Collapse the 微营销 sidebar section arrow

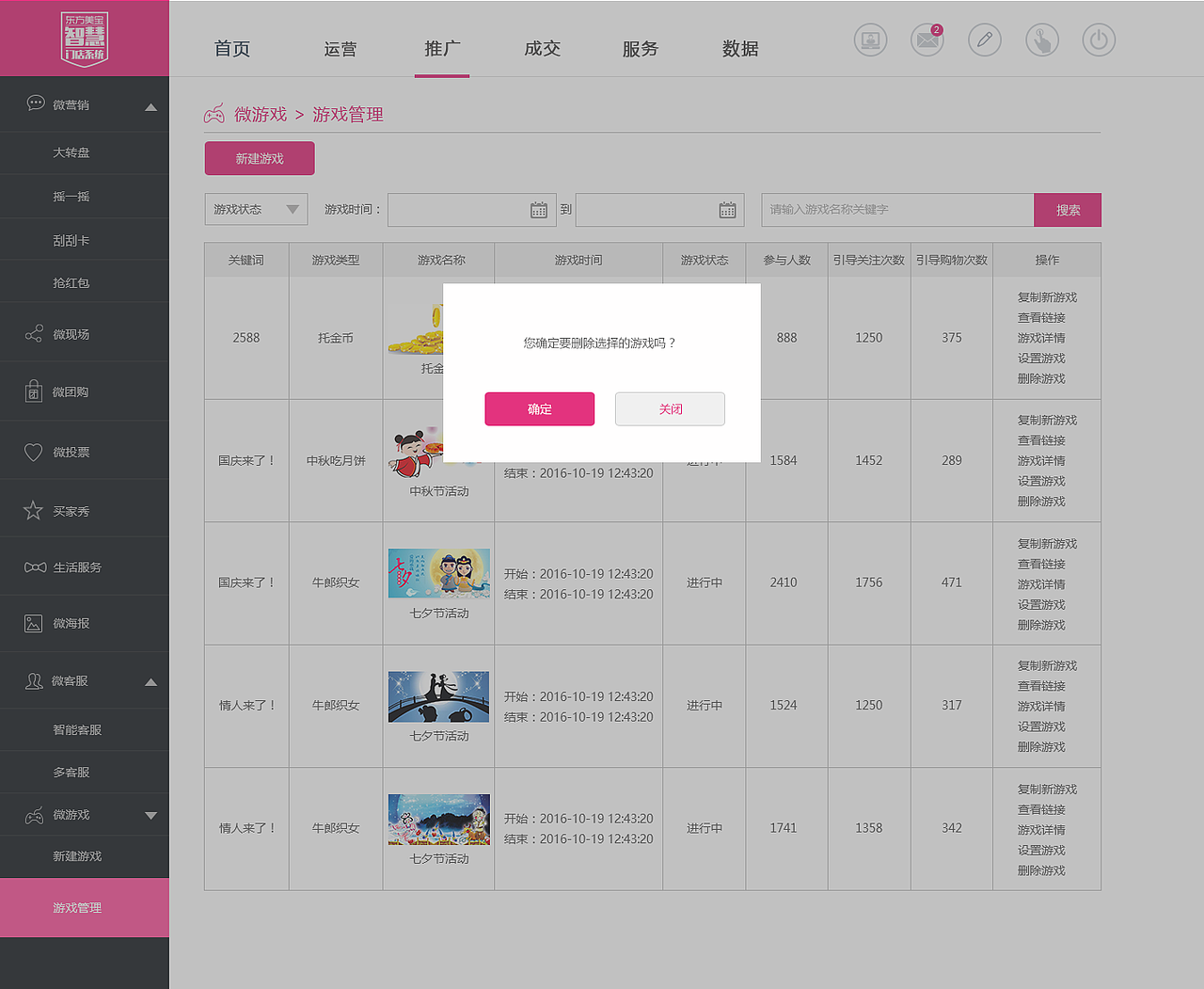(x=150, y=107)
